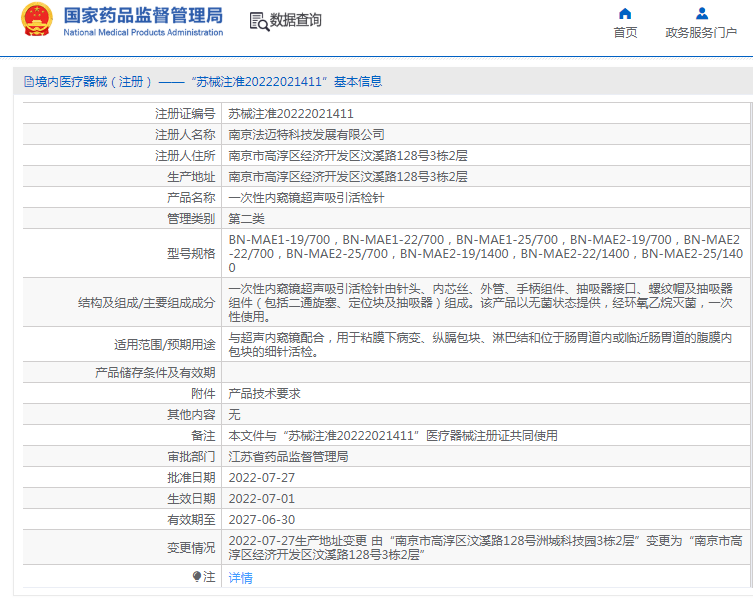Viewport: 753px width, 600px height.
Task: Click the 第二类 management class value
Action: pos(246,219)
